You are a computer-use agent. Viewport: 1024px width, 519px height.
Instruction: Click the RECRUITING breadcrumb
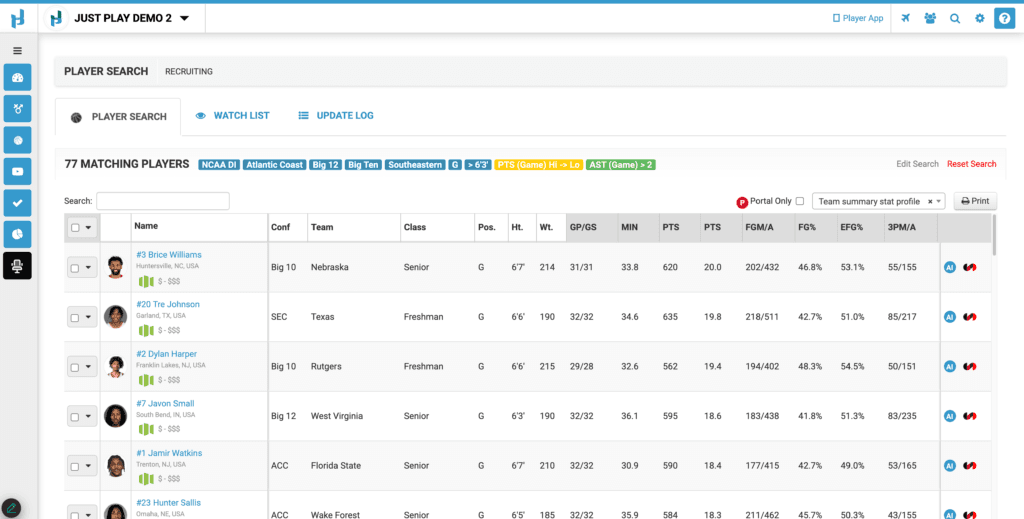(x=189, y=71)
